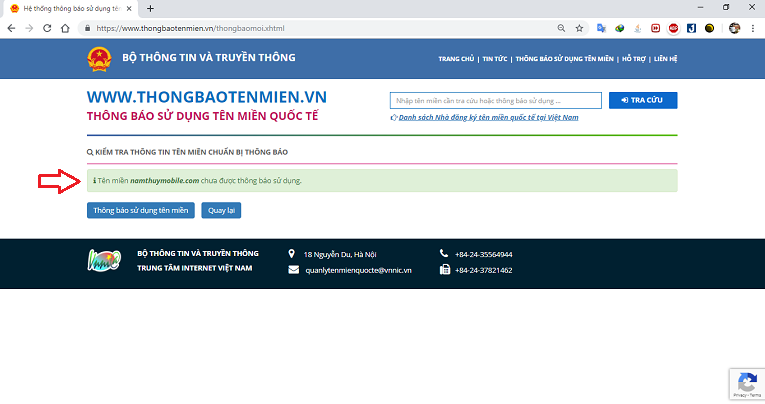Click the phone number +84-24-35564944
The width and height of the screenshot is (765, 404).
pos(483,254)
